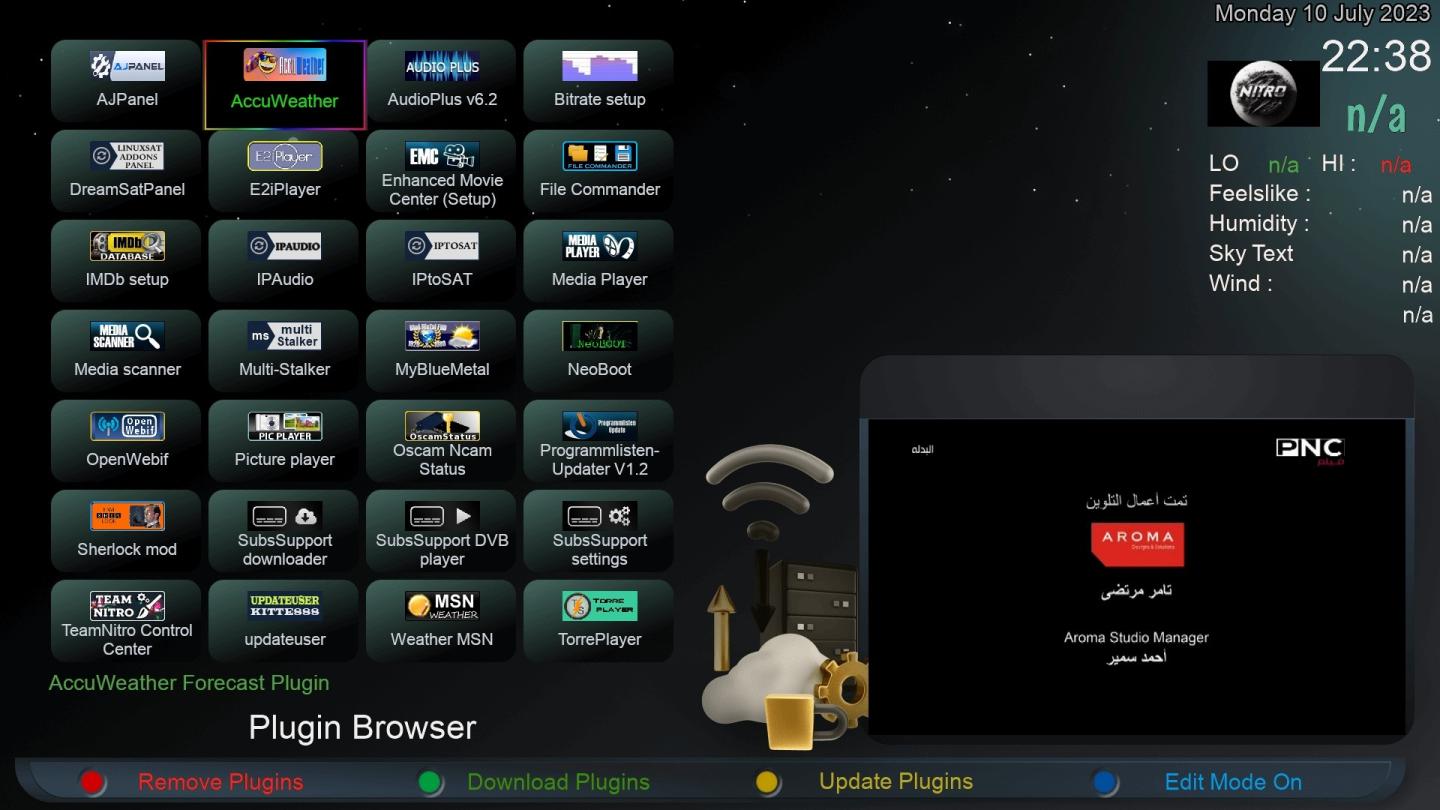Click the Sky Text label
Screen dimensions: 1440x810
pos(1251,254)
